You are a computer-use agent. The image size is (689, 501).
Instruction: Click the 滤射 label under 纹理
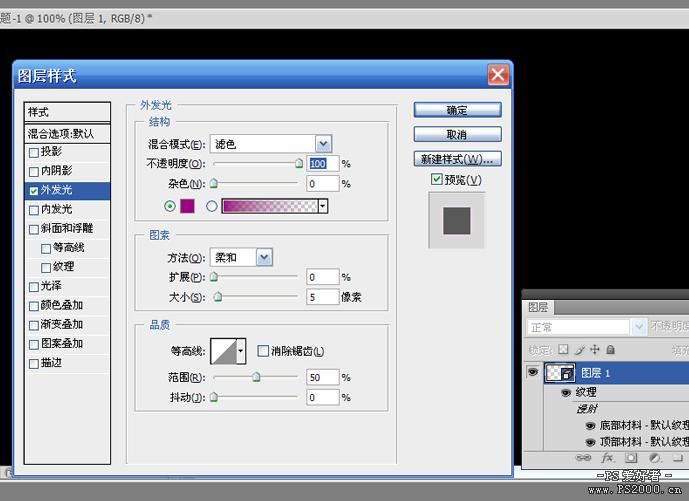(587, 409)
